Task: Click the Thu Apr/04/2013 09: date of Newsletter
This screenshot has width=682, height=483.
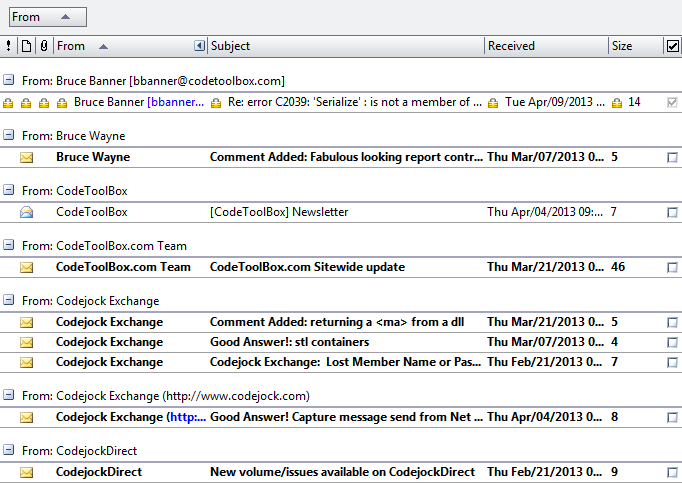Action: pyautogui.click(x=545, y=212)
